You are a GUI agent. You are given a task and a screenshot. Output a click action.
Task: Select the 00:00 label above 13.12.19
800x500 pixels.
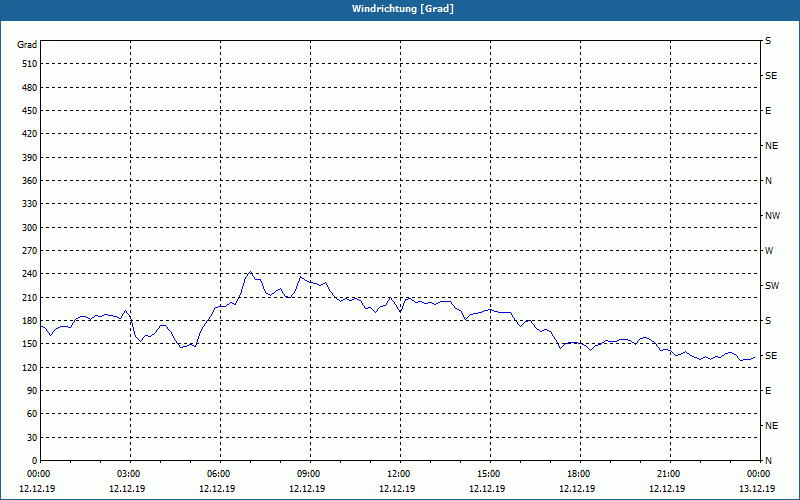760,474
